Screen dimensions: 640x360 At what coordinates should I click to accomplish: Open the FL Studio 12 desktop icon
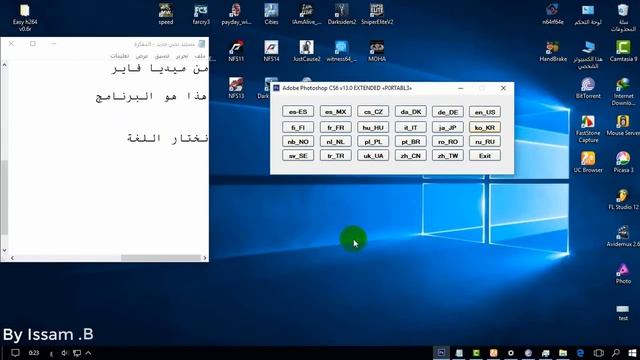point(623,199)
